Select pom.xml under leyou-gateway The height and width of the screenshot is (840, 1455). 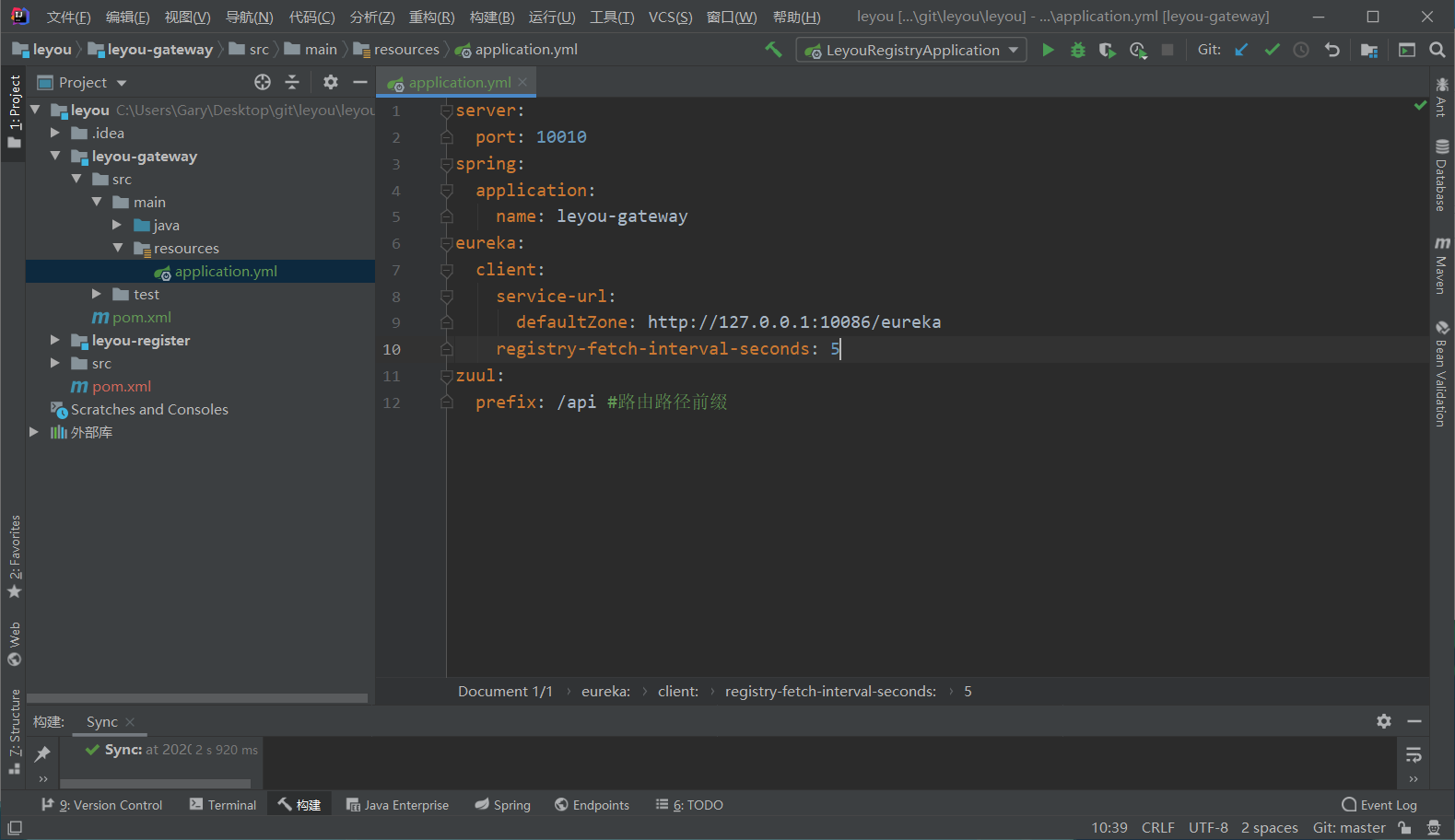pos(142,317)
